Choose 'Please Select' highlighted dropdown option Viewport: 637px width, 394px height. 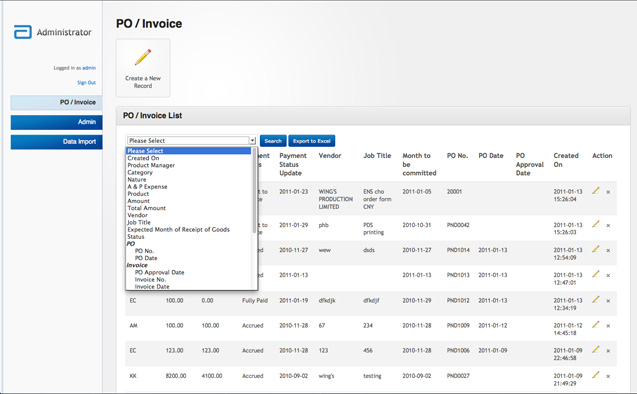click(188, 151)
